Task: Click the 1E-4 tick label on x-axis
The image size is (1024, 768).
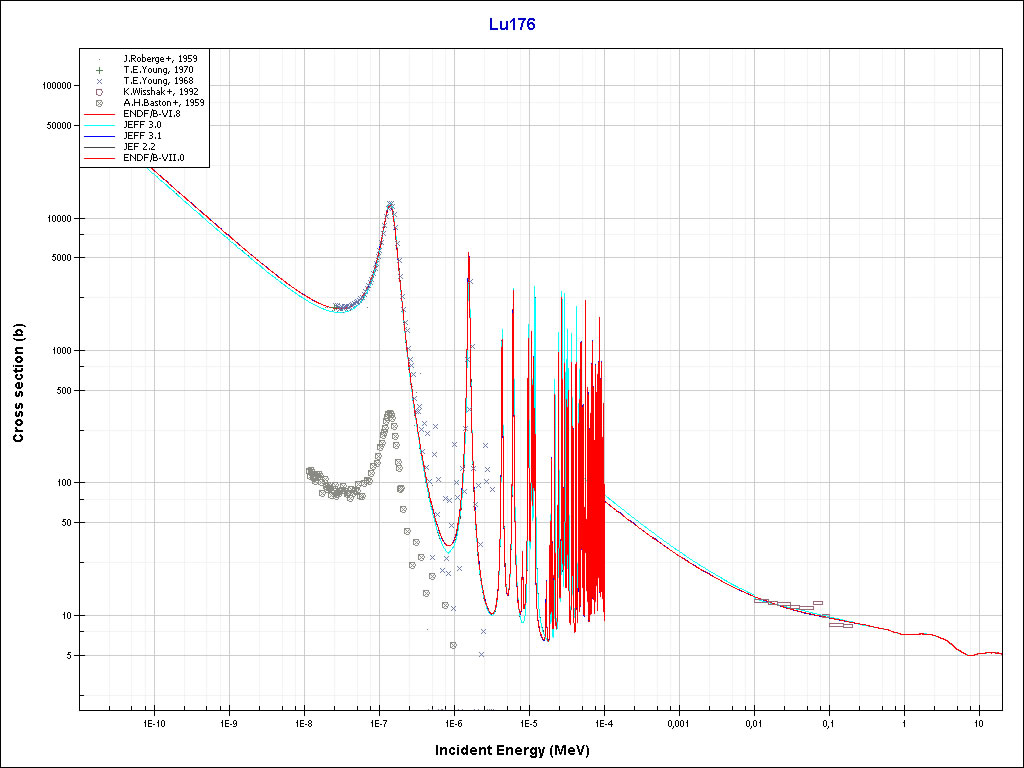Action: (x=603, y=722)
